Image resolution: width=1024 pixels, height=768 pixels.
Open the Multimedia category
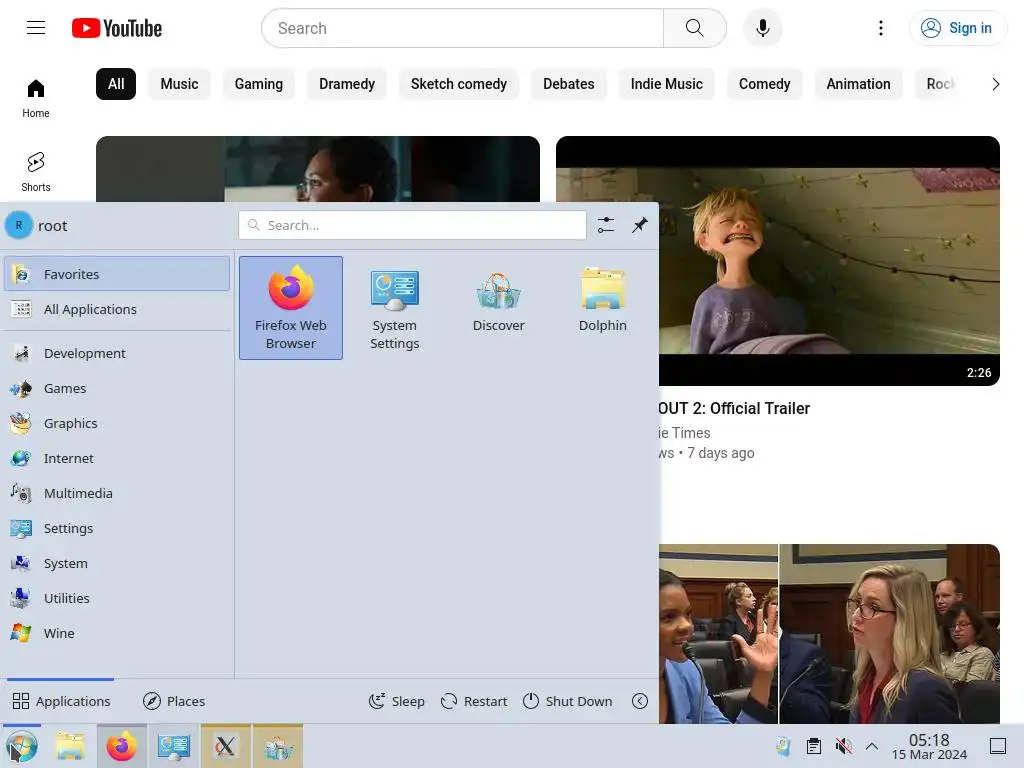[x=117, y=493]
